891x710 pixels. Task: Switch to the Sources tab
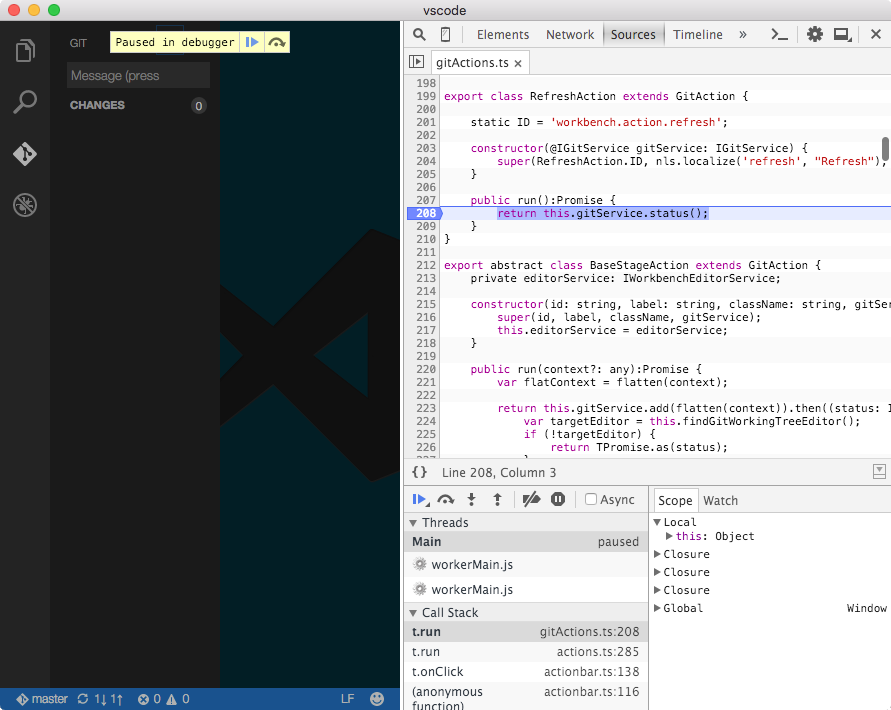(x=633, y=35)
